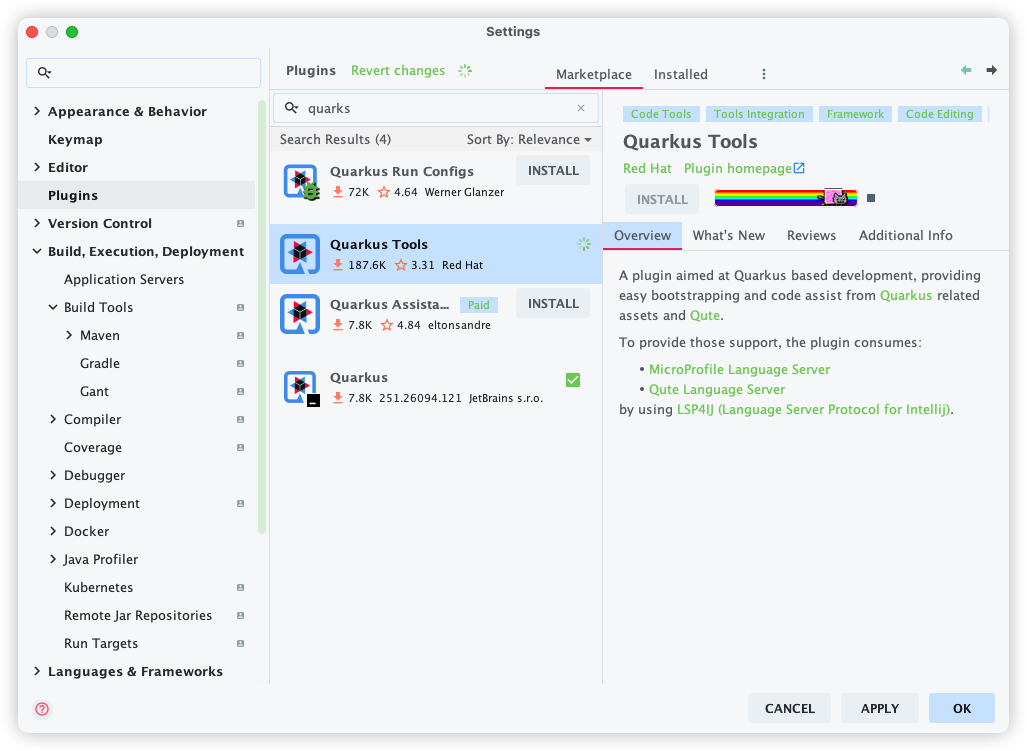Click the project-level icon next to Deployment
1027x751 pixels.
(x=240, y=504)
